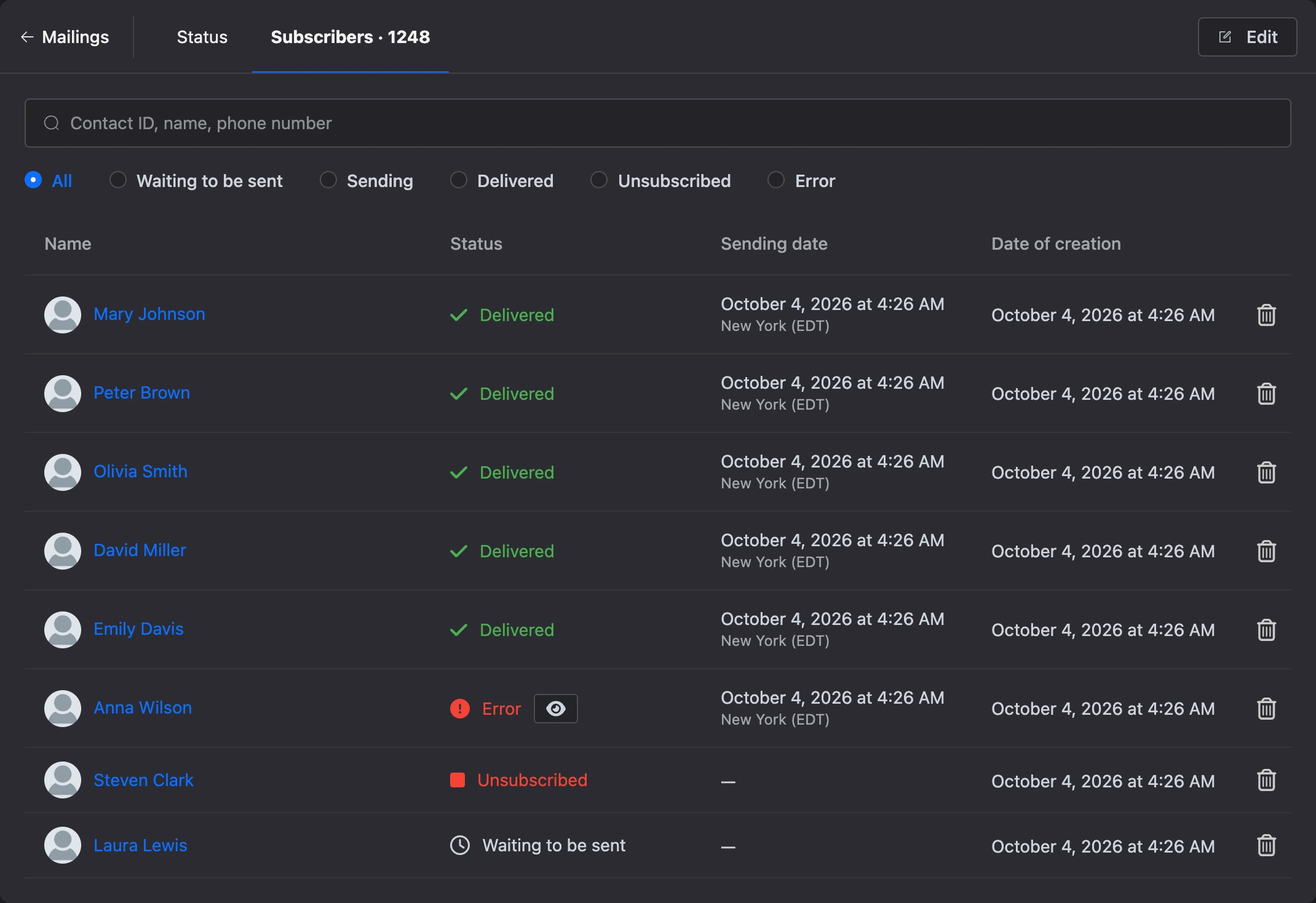The height and width of the screenshot is (903, 1316).
Task: Click the red square Unsubscribed icon
Action: pos(458,780)
